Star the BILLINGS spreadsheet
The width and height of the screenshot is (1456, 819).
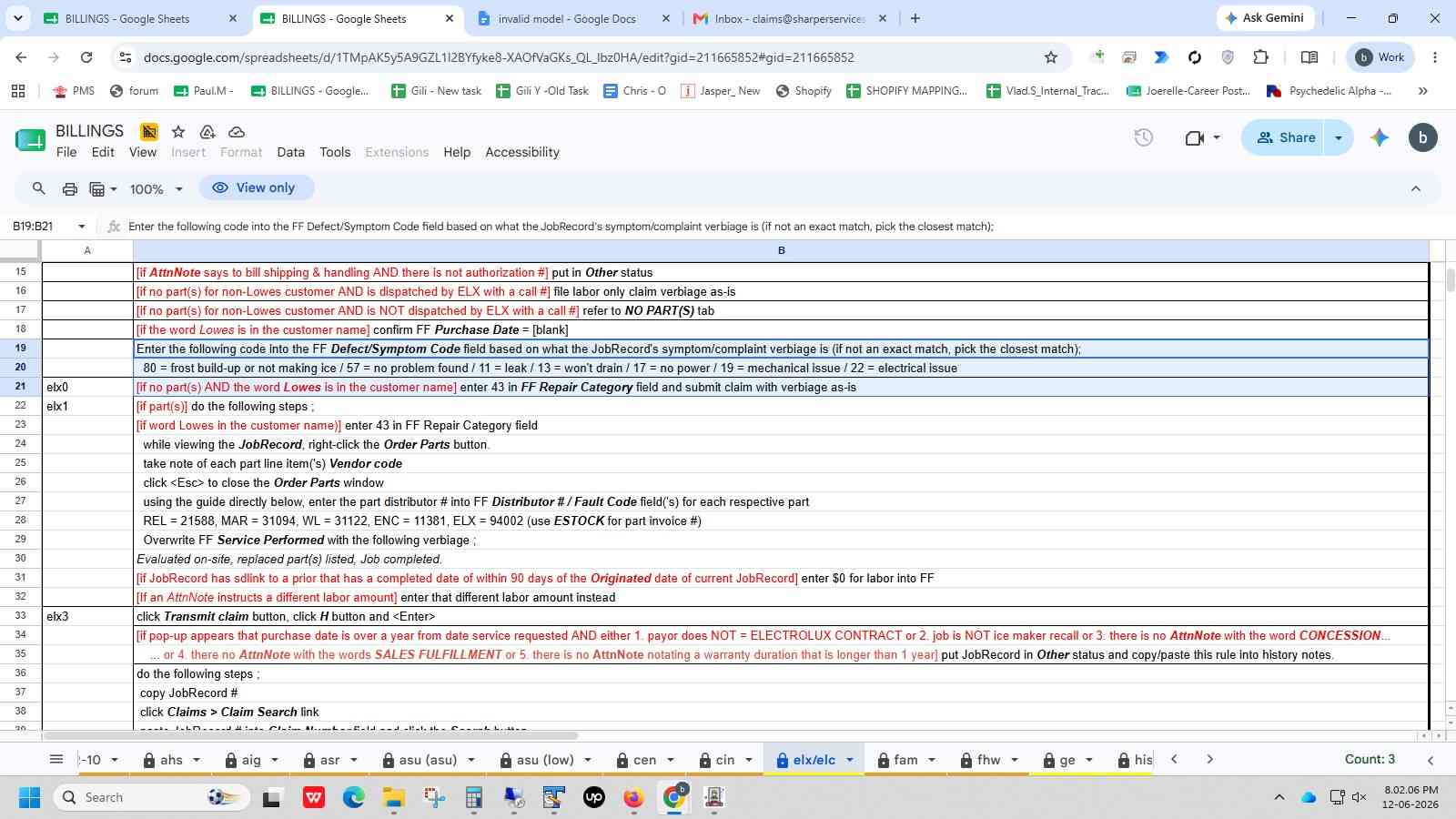178,132
